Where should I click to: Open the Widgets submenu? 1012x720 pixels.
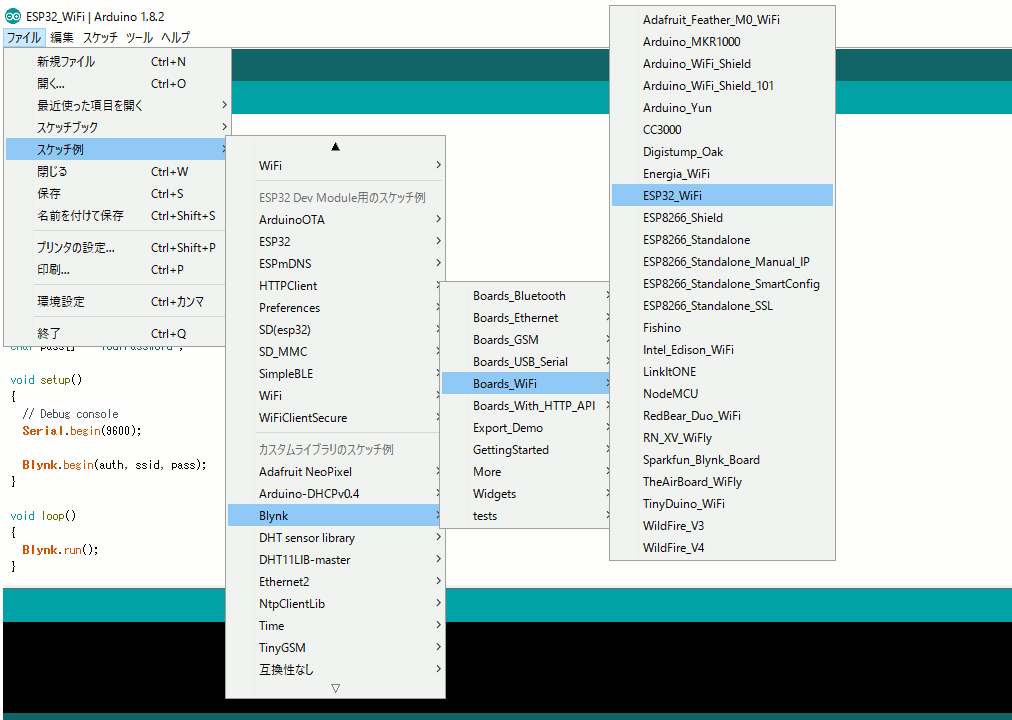(526, 494)
